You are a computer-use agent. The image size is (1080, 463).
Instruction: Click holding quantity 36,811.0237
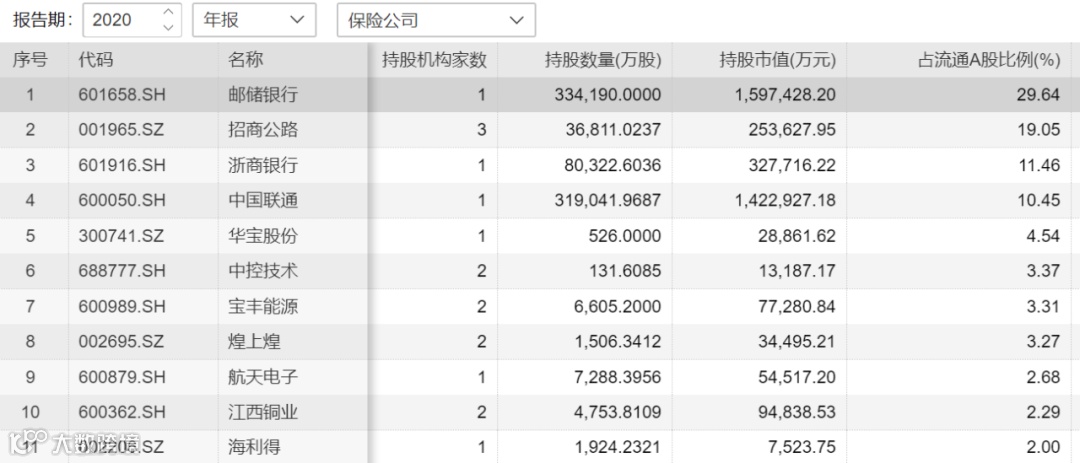click(612, 130)
